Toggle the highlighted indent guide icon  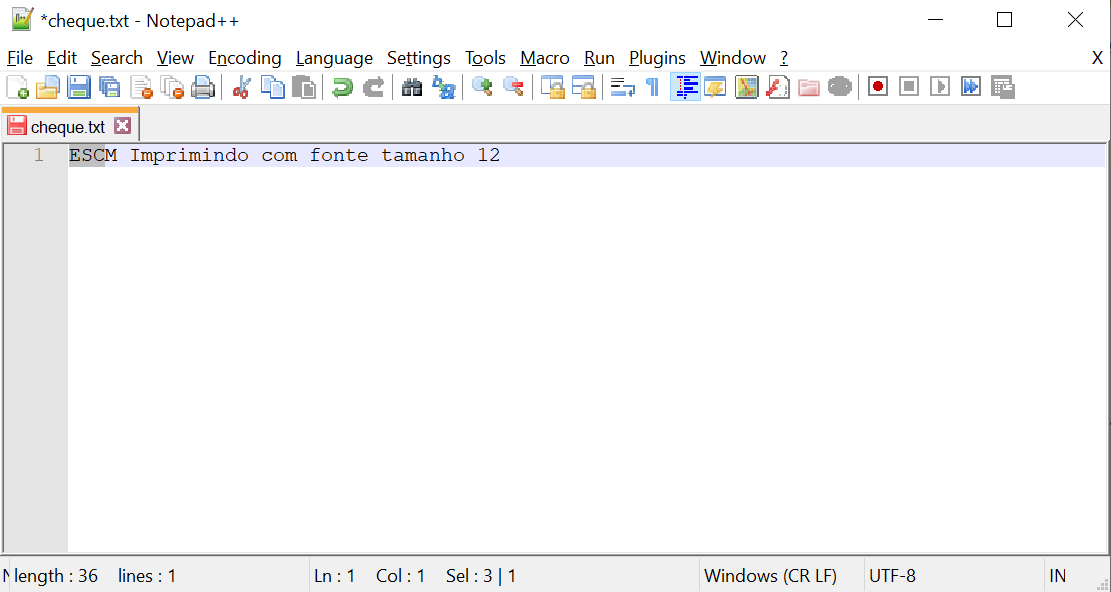pyautogui.click(x=685, y=87)
